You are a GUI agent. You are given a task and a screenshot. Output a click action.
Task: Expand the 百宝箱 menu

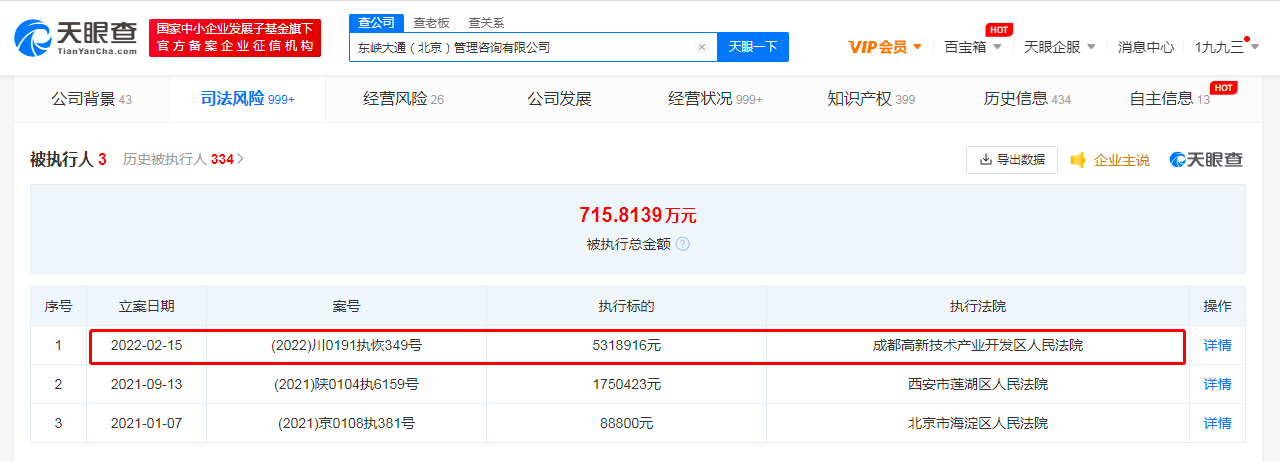(973, 47)
